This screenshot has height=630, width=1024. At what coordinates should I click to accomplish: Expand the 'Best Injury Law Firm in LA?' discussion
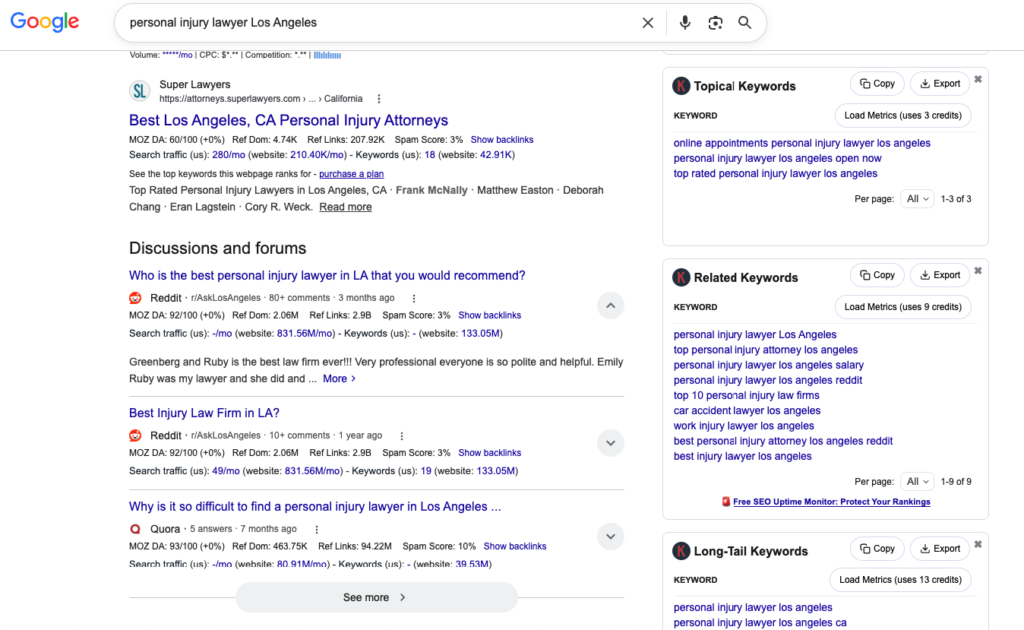(610, 443)
